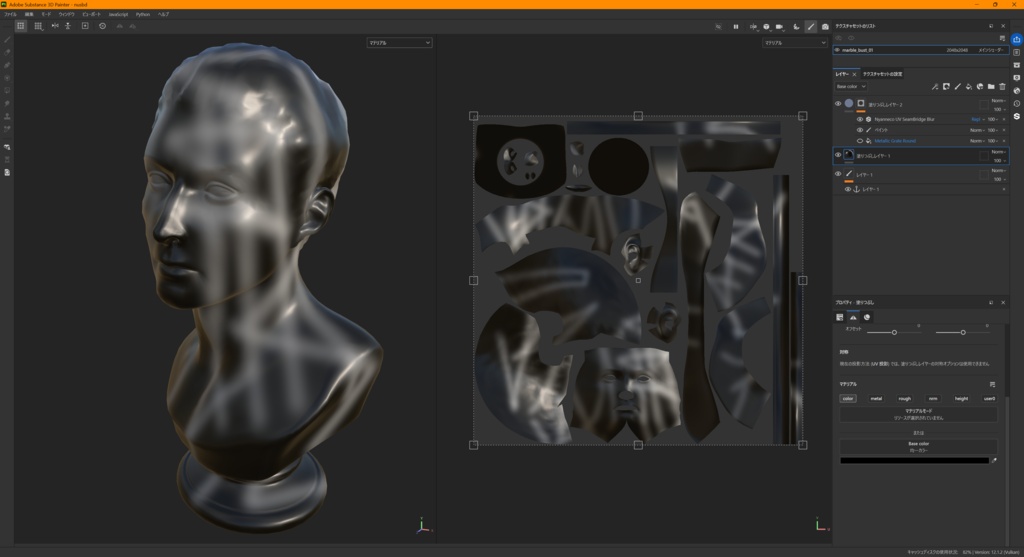Delete layer using the trash icon
This screenshot has height=557, width=1024.
tap(1002, 86)
